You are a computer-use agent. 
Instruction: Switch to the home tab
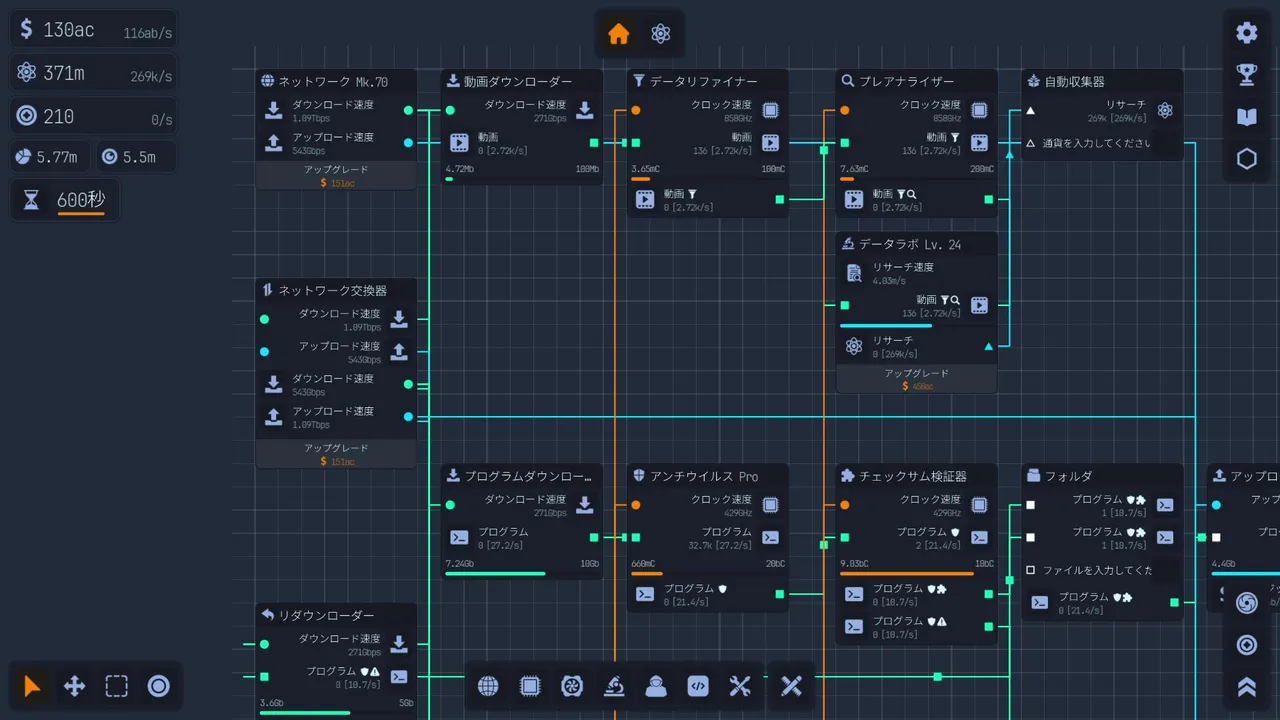pos(618,34)
